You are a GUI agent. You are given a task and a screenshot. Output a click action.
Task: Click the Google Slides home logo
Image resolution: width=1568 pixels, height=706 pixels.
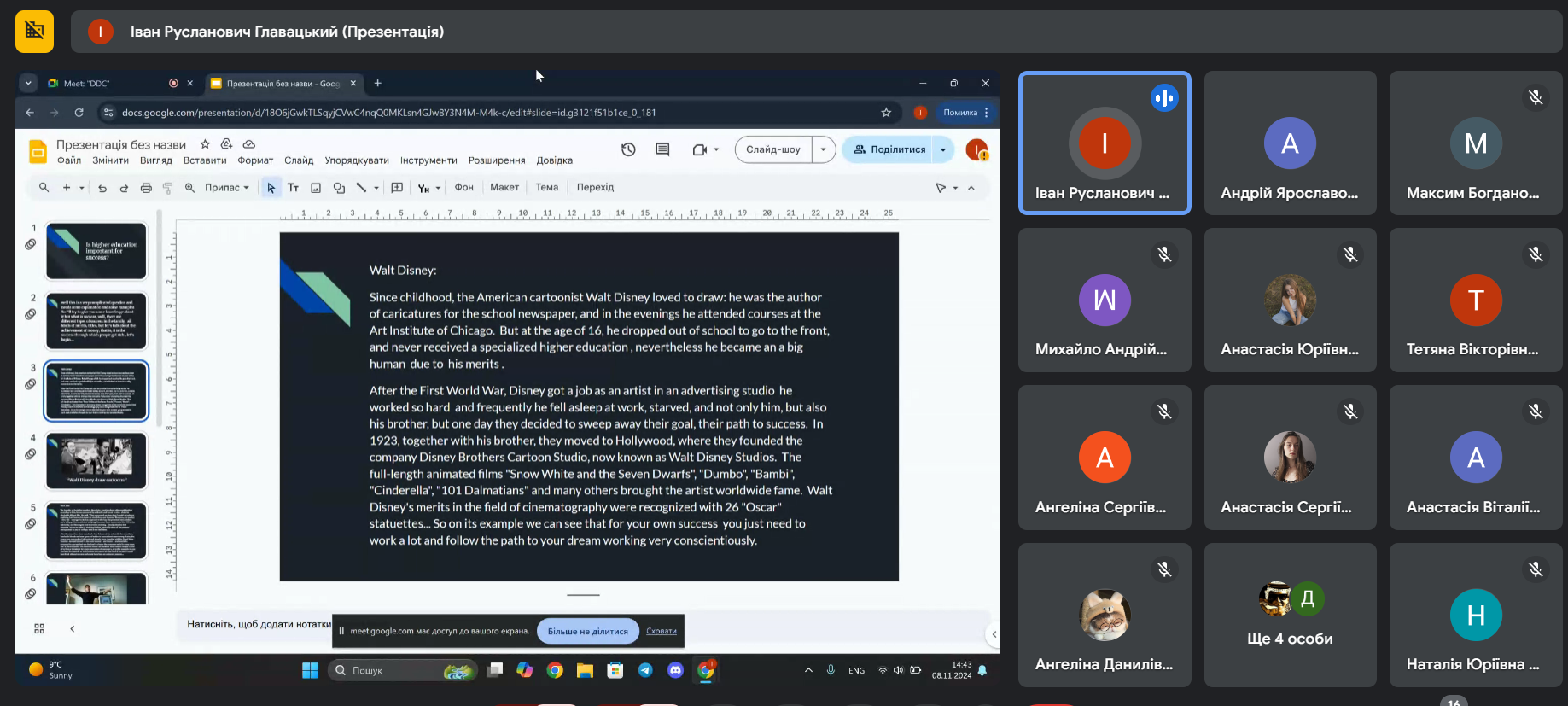pos(38,151)
